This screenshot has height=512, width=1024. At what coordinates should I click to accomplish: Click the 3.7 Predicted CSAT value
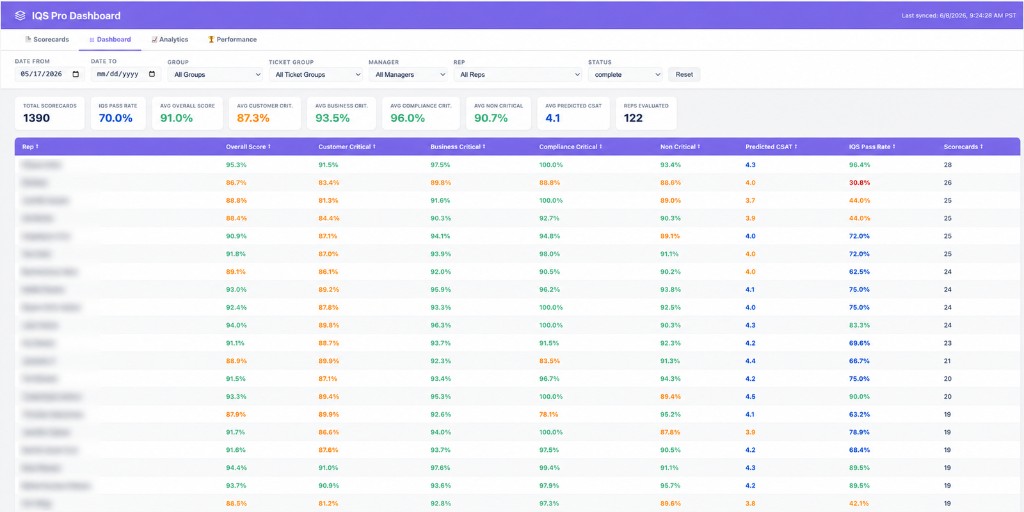coord(750,200)
